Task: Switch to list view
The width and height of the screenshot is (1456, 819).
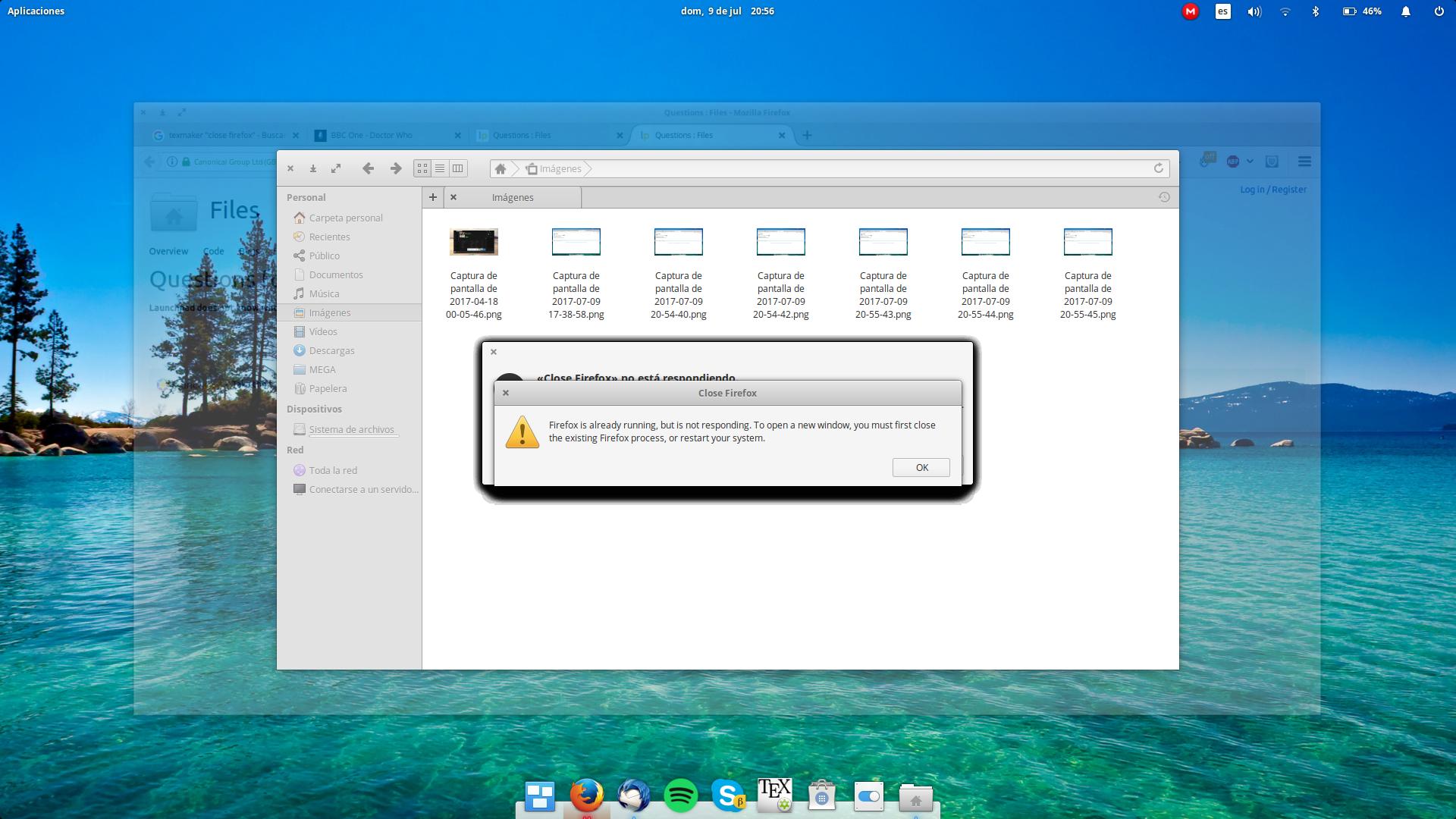Action: pyautogui.click(x=440, y=168)
